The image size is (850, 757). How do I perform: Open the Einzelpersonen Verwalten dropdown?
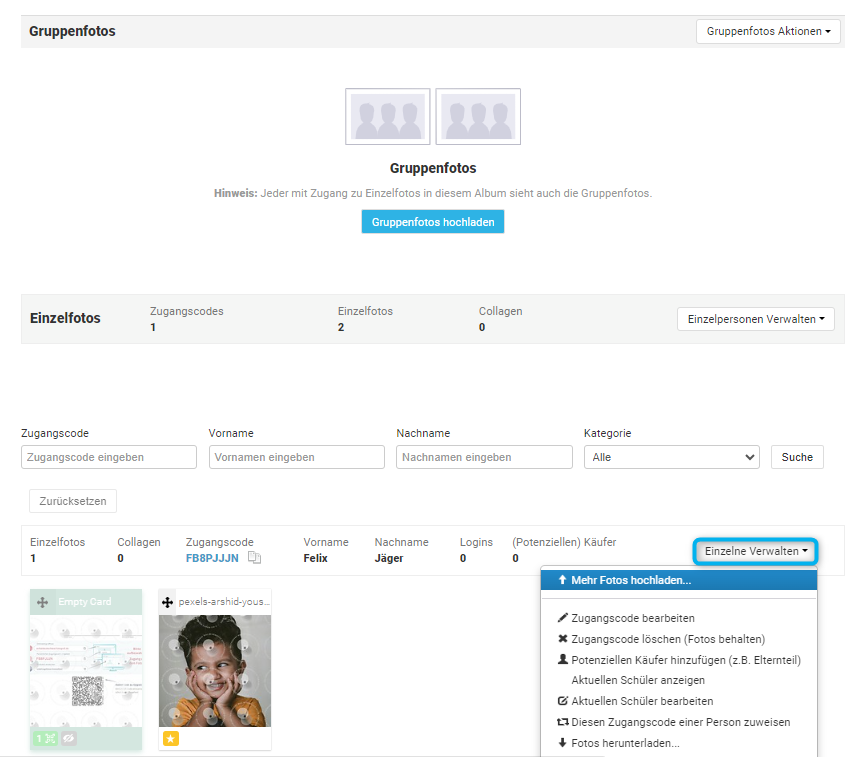click(756, 319)
